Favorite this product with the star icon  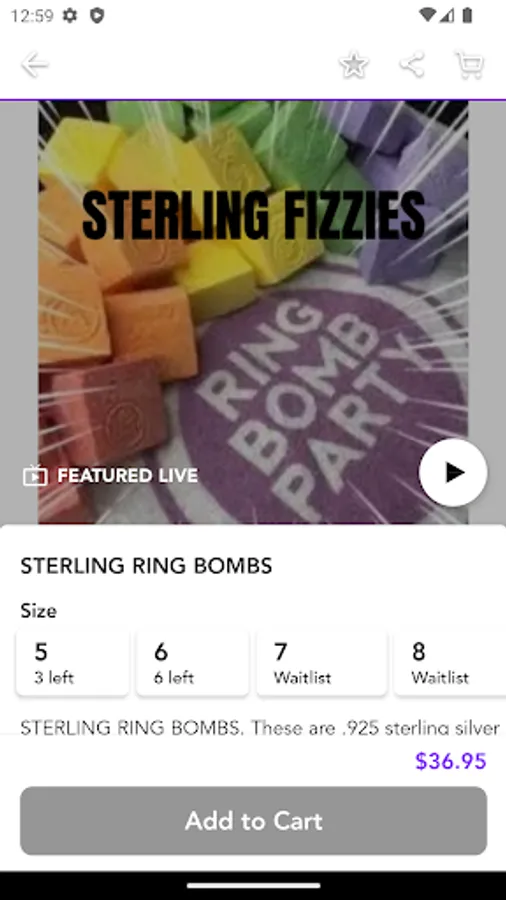(x=354, y=64)
